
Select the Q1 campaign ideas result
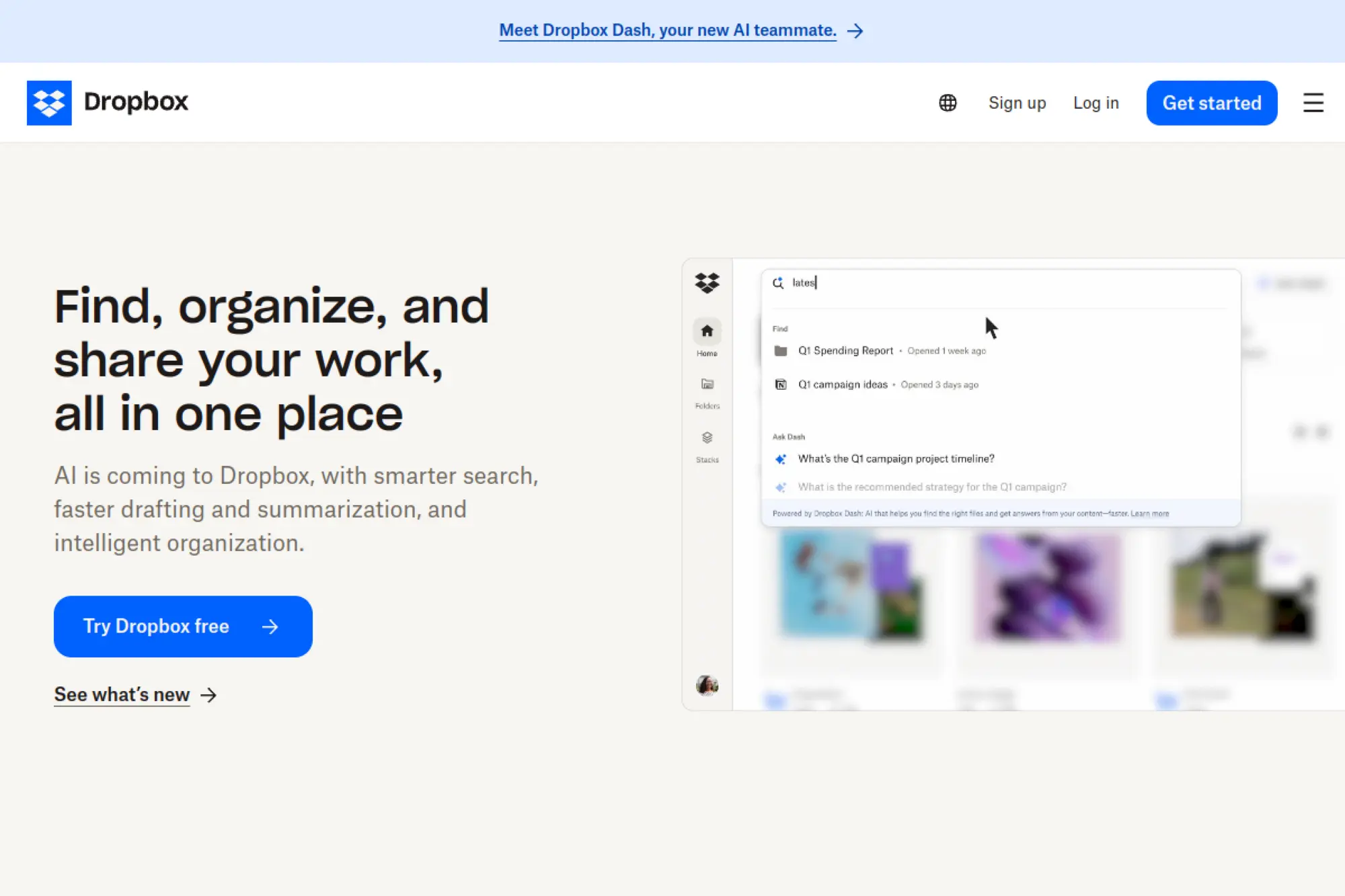tap(842, 384)
